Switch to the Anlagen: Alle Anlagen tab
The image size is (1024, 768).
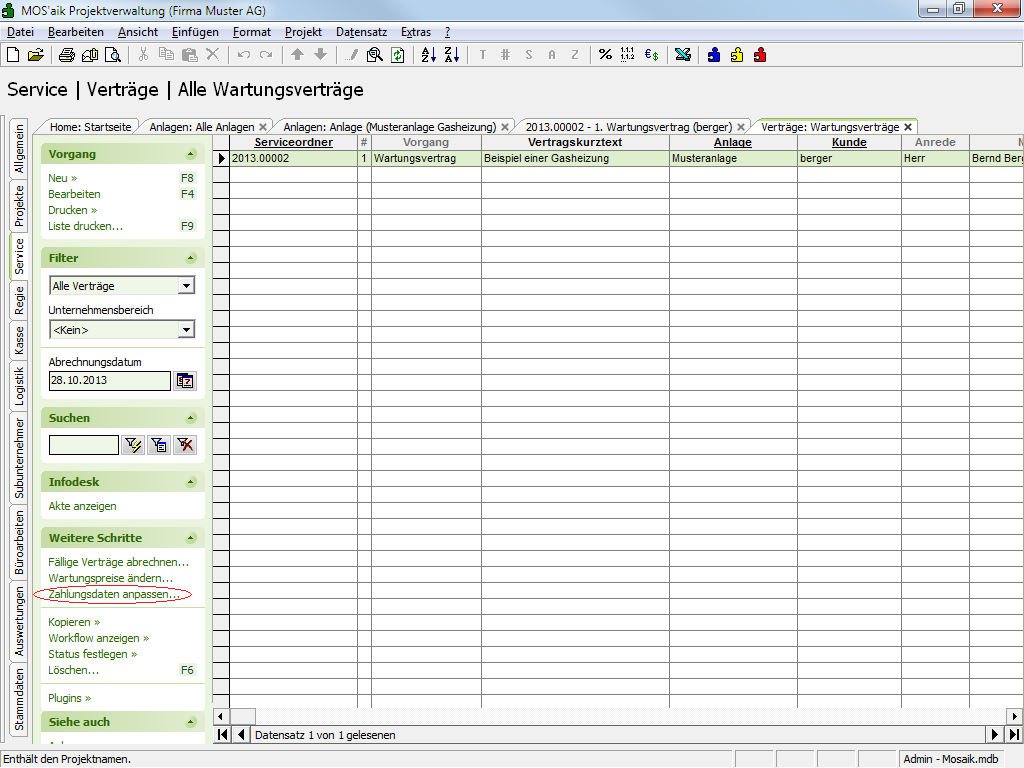(202, 127)
